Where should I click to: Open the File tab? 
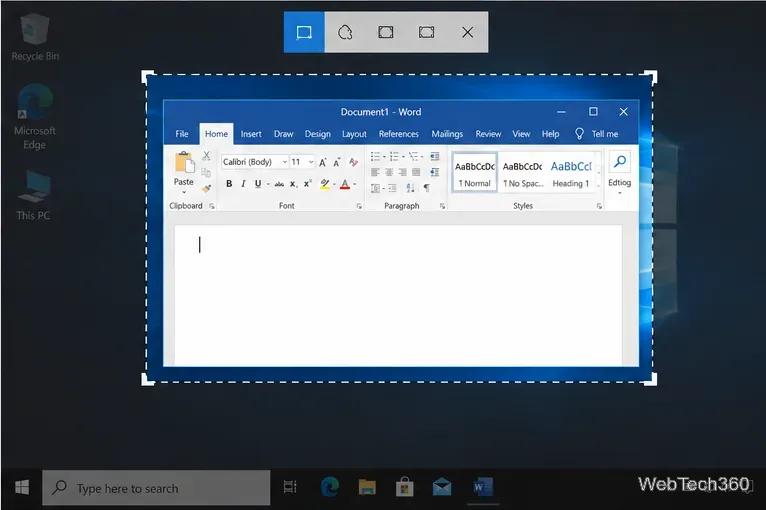pyautogui.click(x=182, y=134)
